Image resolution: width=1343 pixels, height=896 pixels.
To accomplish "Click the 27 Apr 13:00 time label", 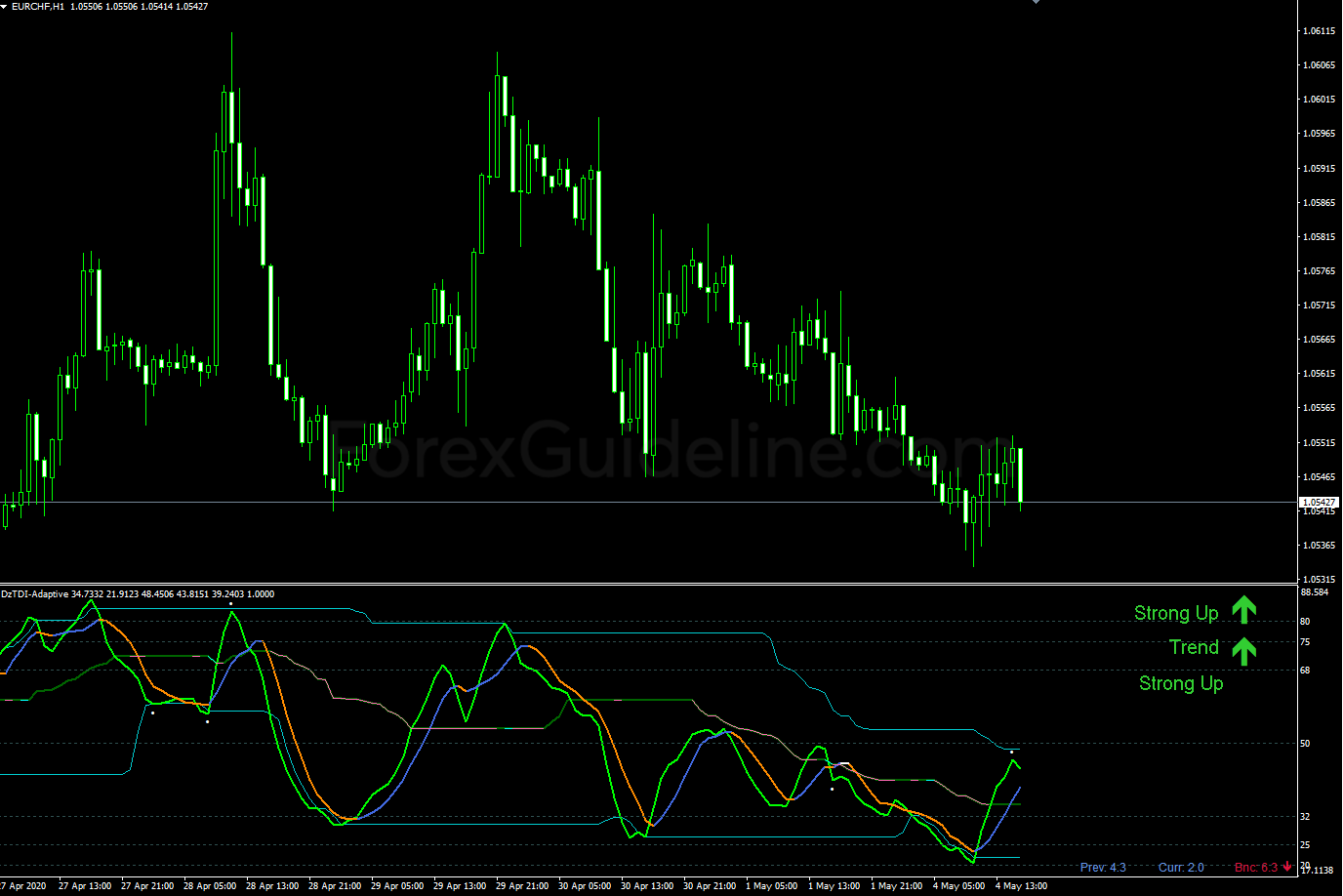I will click(x=85, y=886).
